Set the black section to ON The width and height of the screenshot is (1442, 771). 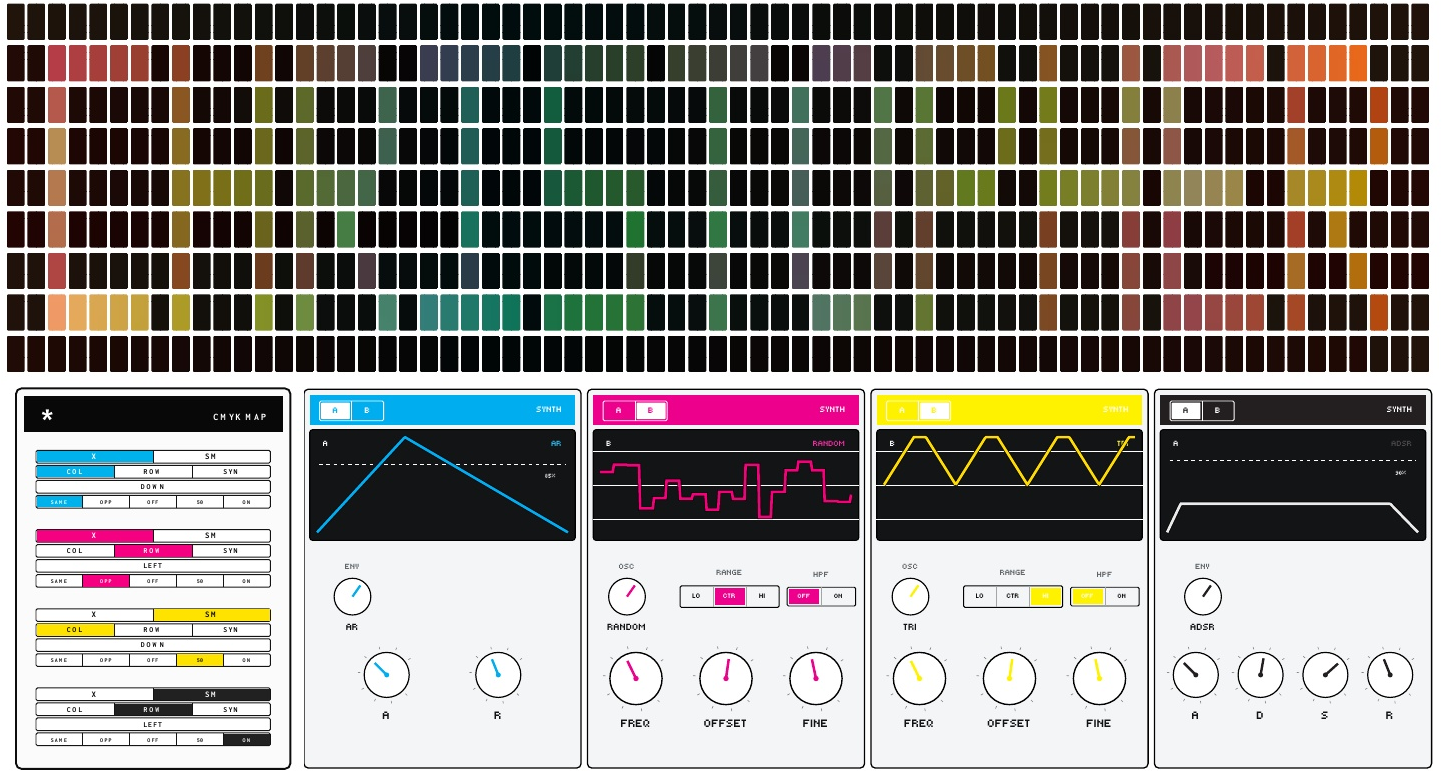tap(247, 740)
